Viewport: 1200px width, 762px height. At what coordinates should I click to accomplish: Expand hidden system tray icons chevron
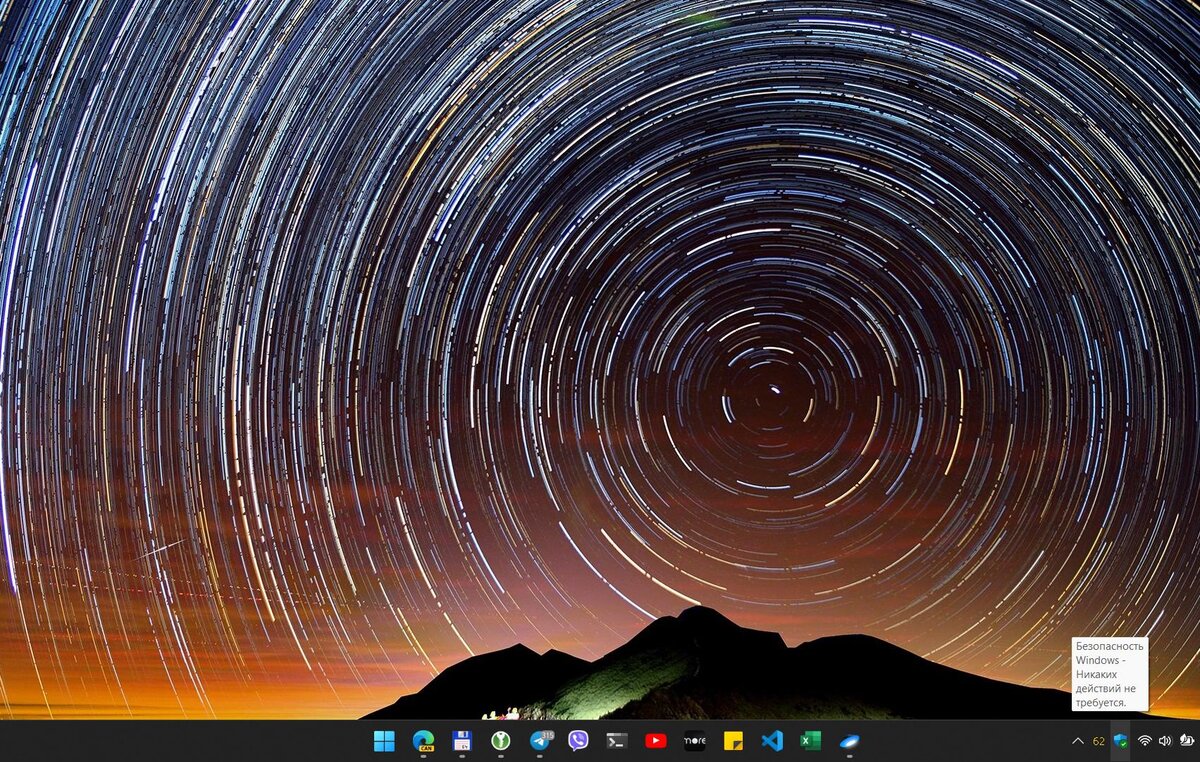click(1077, 741)
